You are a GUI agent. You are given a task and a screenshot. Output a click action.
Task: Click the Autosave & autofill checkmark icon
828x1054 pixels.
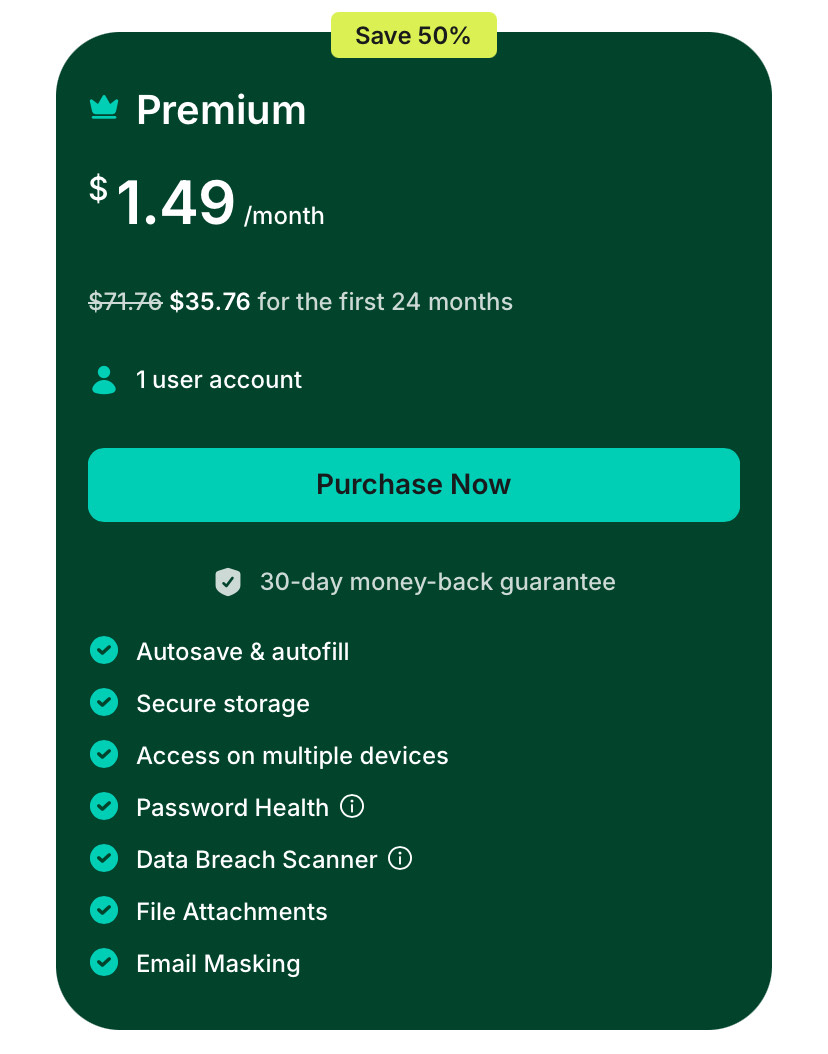[x=104, y=650]
